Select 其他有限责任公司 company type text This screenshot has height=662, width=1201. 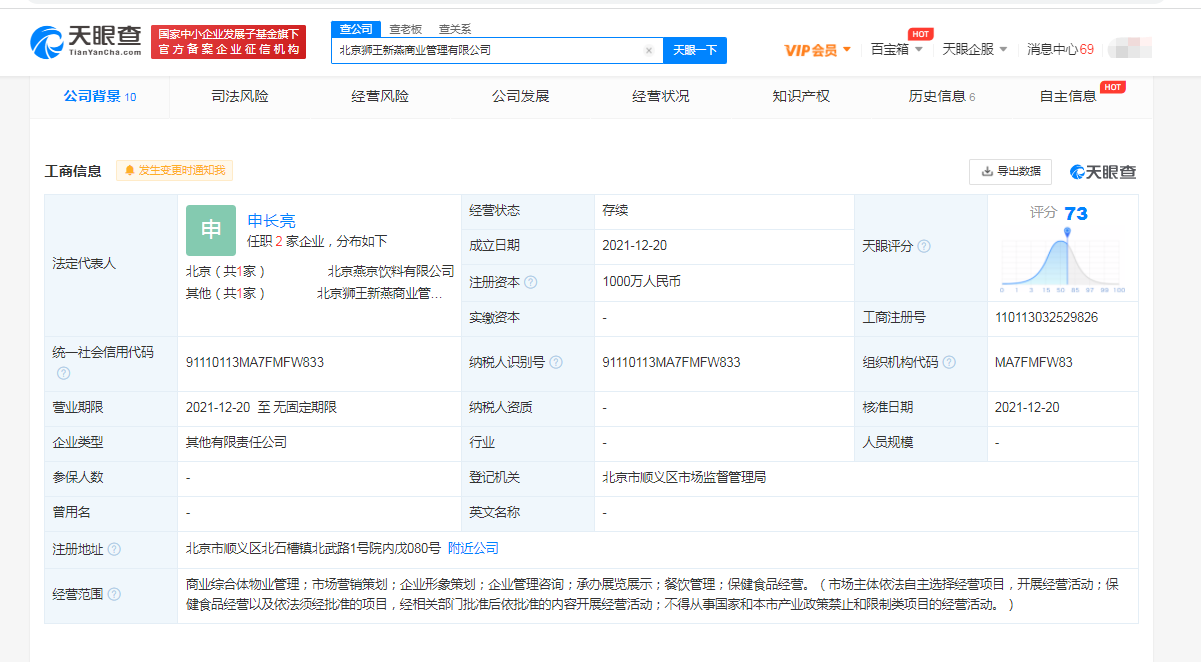coord(236,442)
